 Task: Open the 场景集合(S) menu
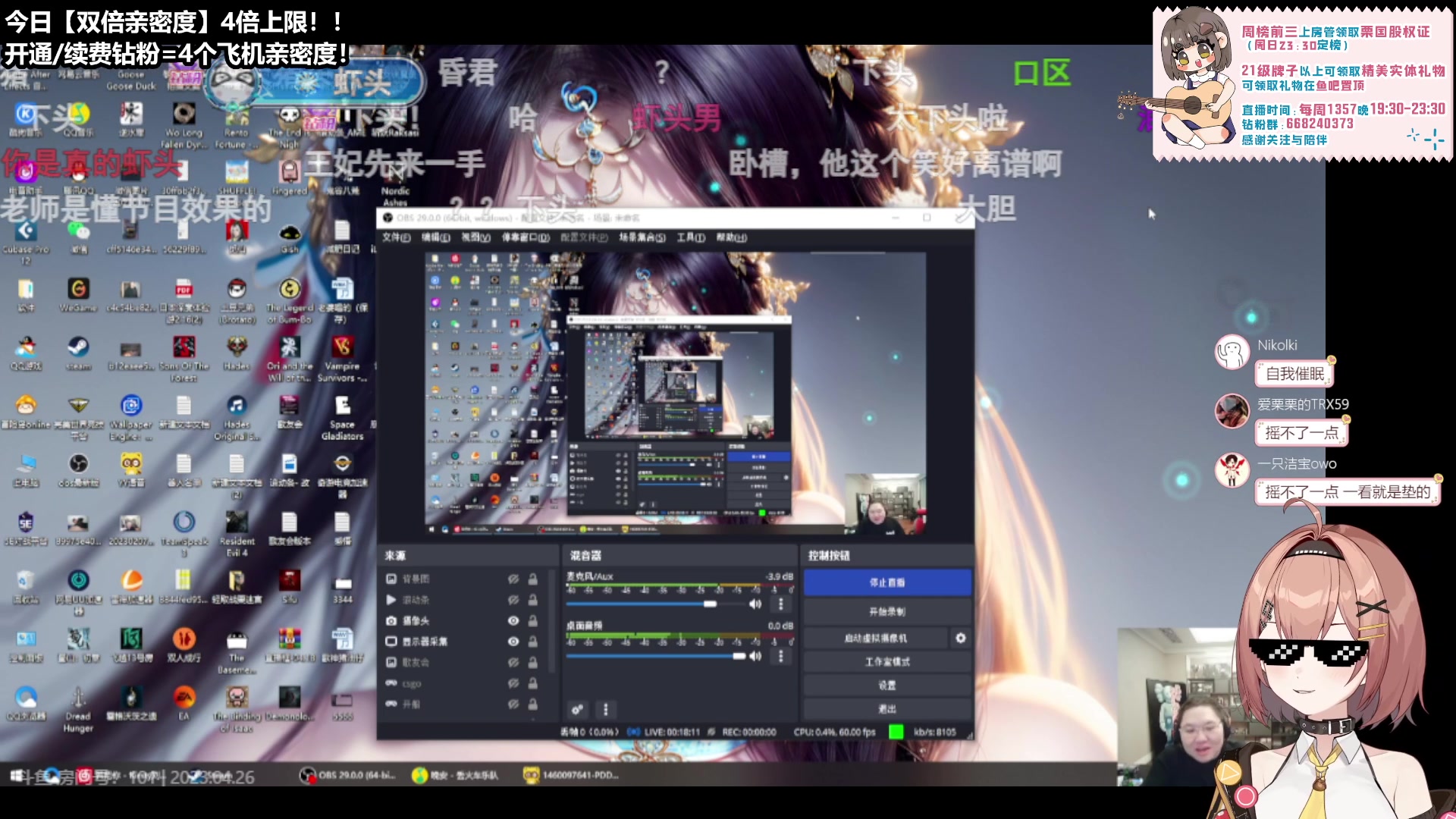tap(642, 237)
